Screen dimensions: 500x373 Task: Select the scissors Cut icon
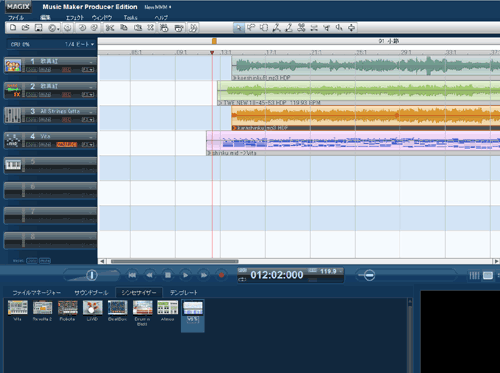coord(110,28)
